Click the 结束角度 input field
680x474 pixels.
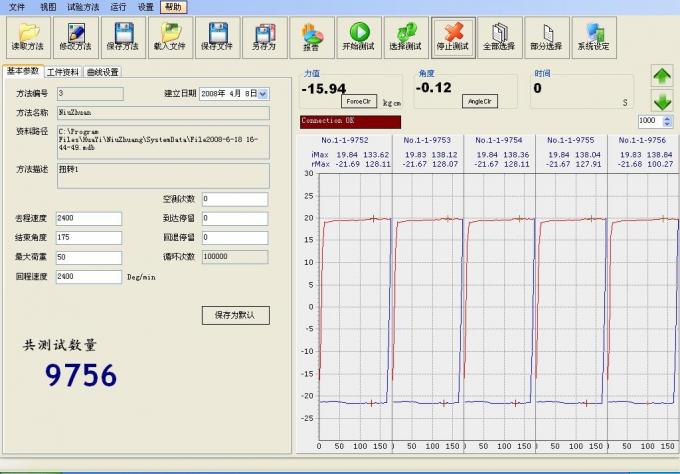pos(89,238)
